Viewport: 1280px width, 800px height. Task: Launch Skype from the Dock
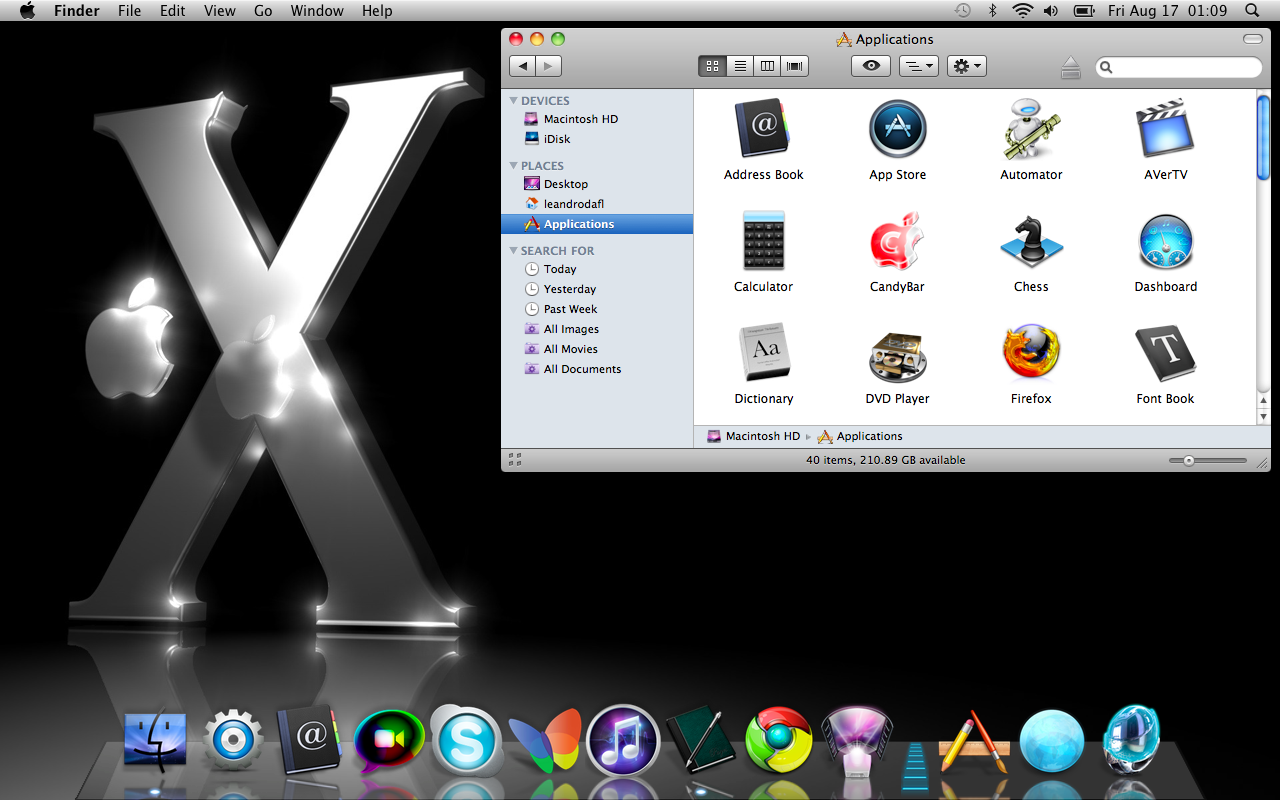[x=466, y=741]
